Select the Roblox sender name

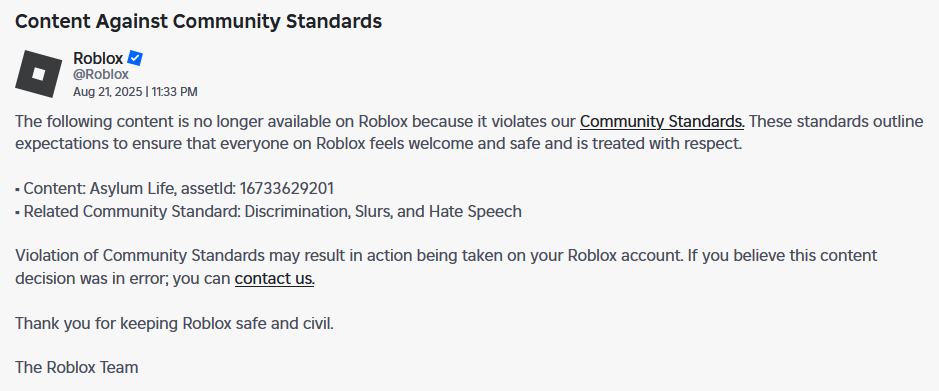(98, 59)
